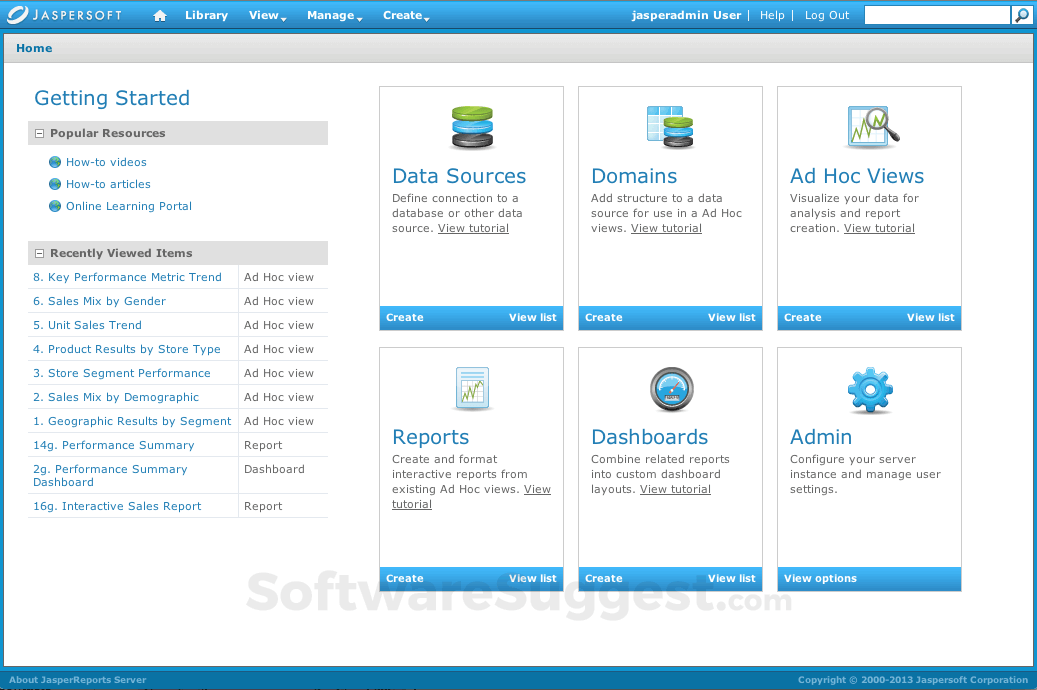Click Create under Dashboards
1037x690 pixels.
pyautogui.click(x=604, y=578)
